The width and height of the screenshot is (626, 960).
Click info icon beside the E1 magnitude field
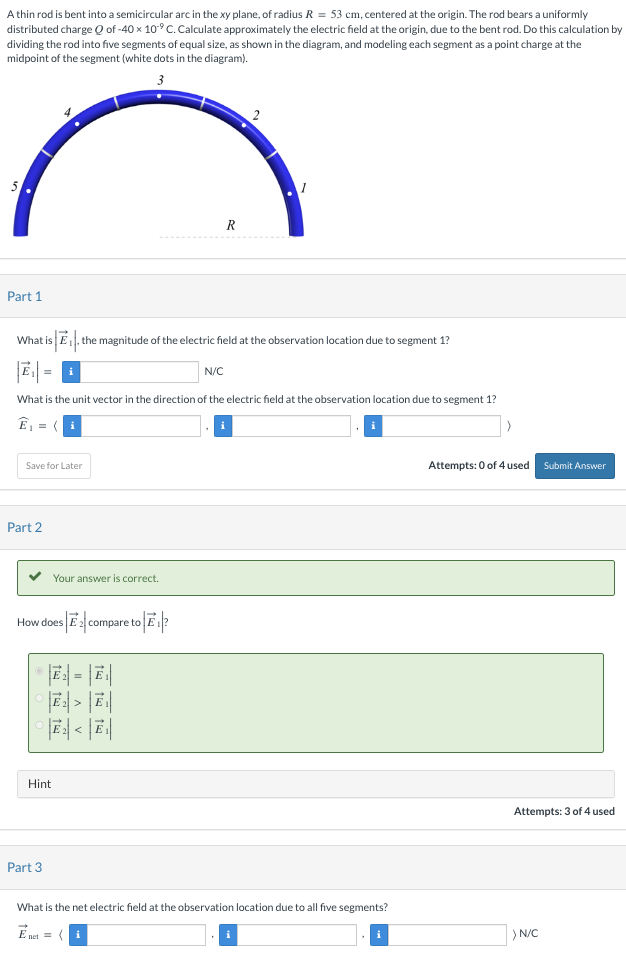pyautogui.click(x=70, y=371)
